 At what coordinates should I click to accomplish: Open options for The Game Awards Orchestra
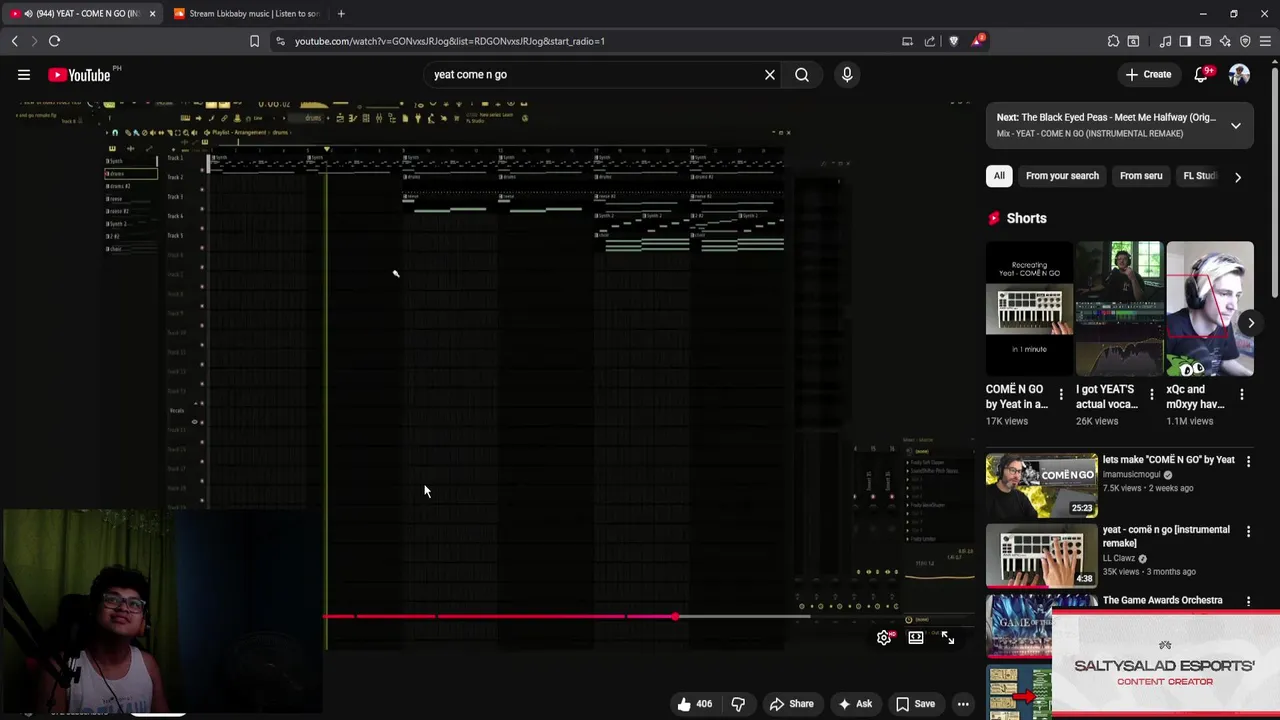[1248, 602]
